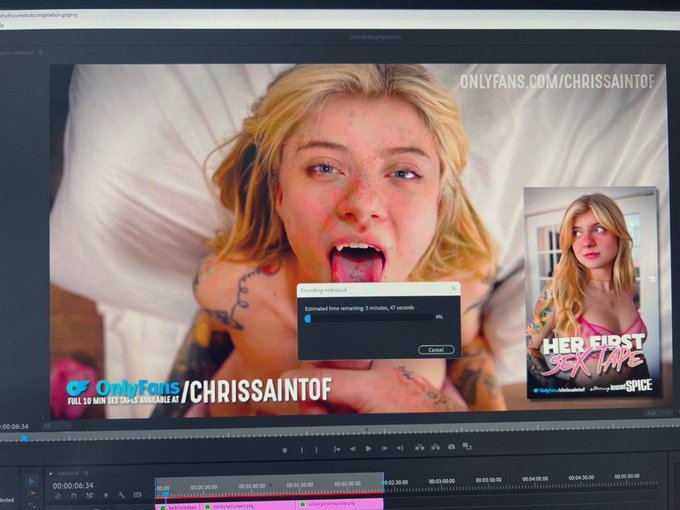Step forward one frame
The width and height of the screenshot is (680, 510).
(x=384, y=448)
